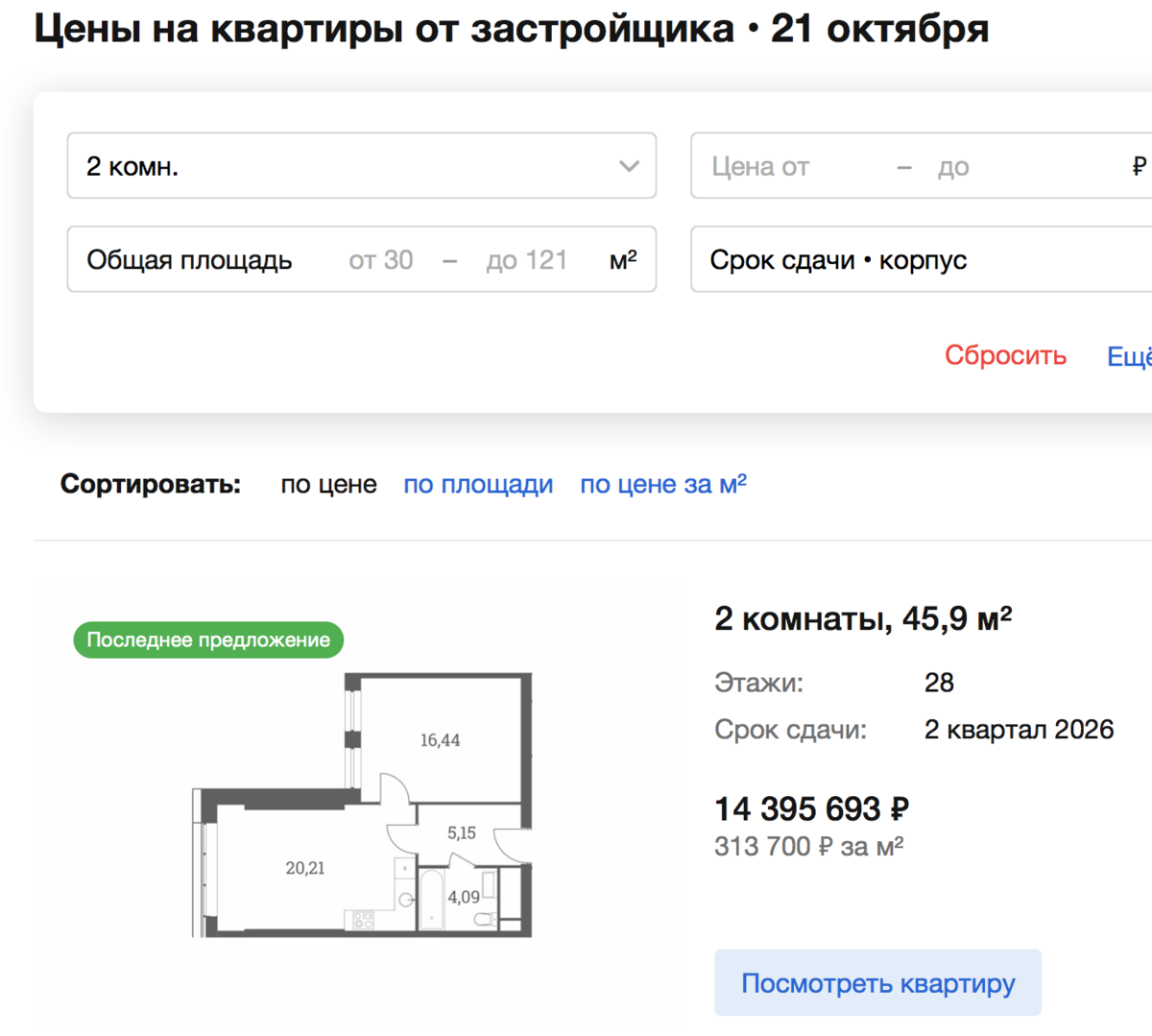This screenshot has height=1036, width=1152.
Task: Click the partly visible 'Ещё' link
Action: (x=1129, y=355)
